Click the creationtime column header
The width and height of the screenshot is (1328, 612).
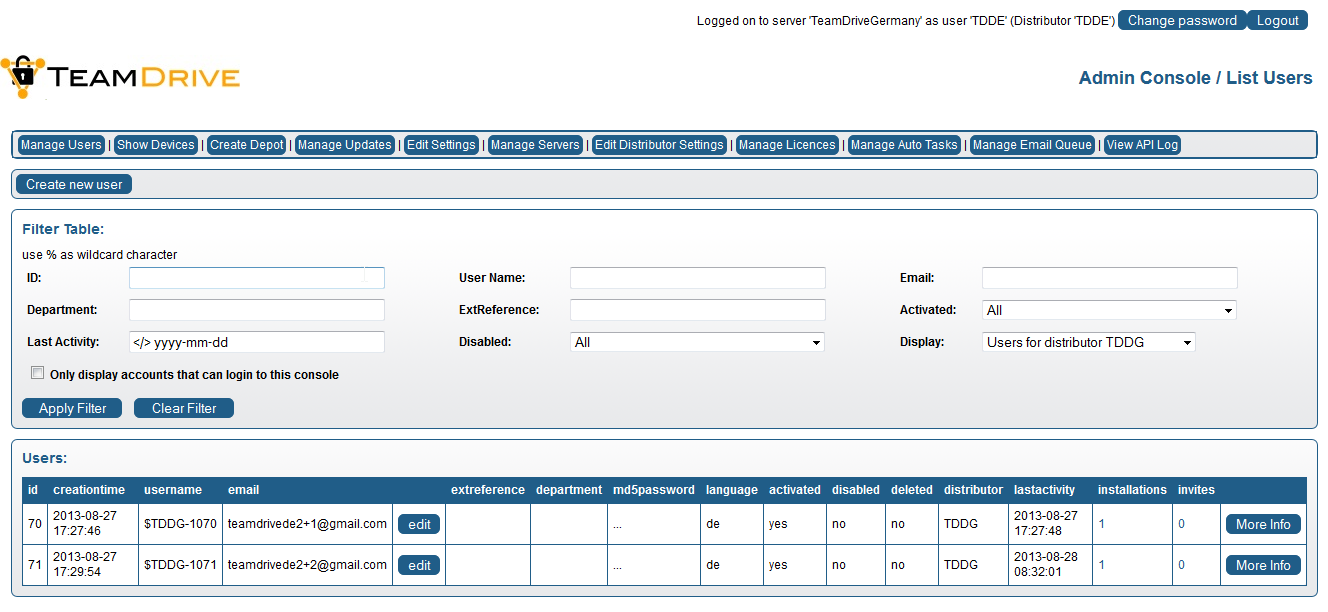pyautogui.click(x=89, y=490)
